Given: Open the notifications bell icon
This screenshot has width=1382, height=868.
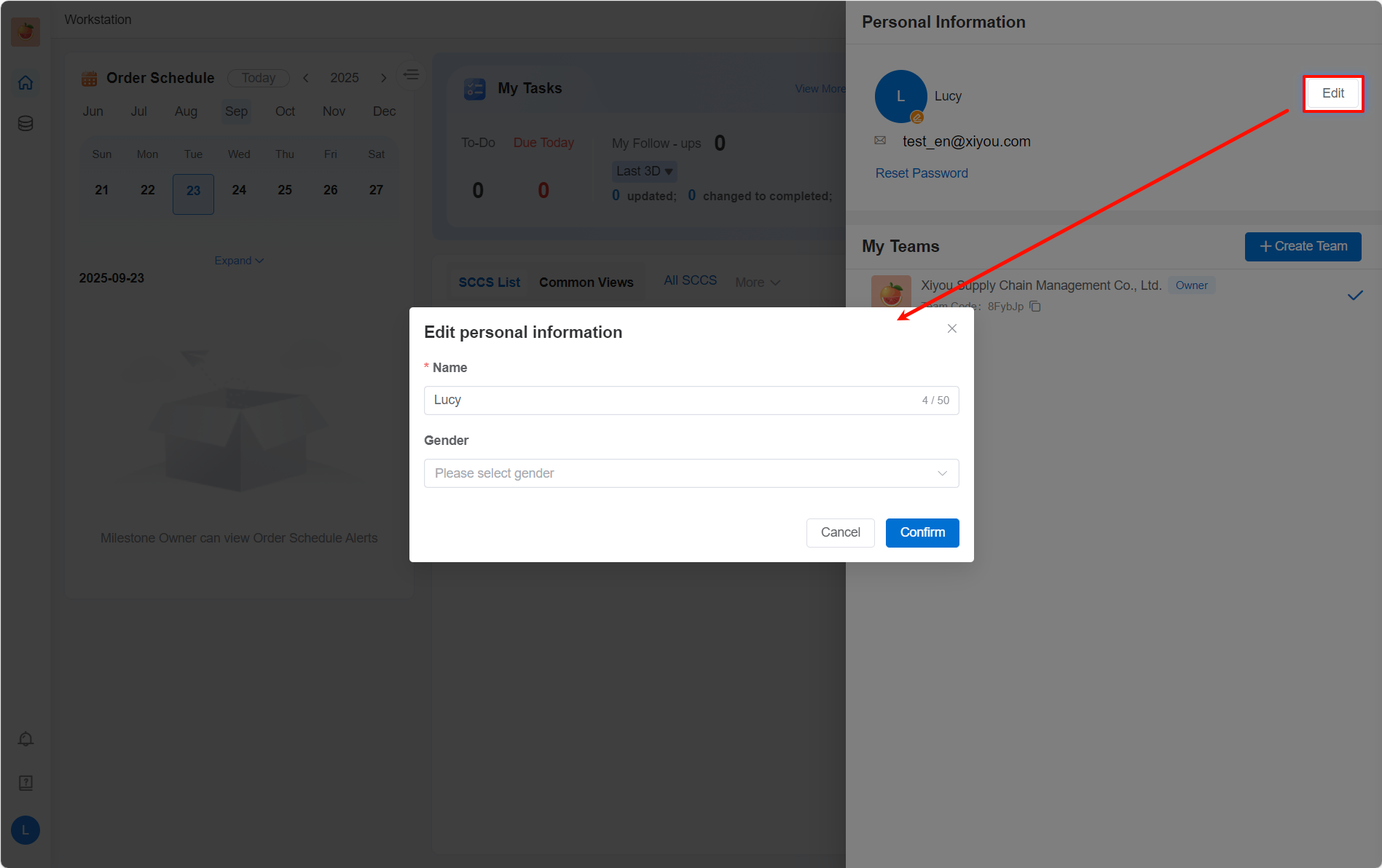Looking at the screenshot, I should (x=25, y=739).
